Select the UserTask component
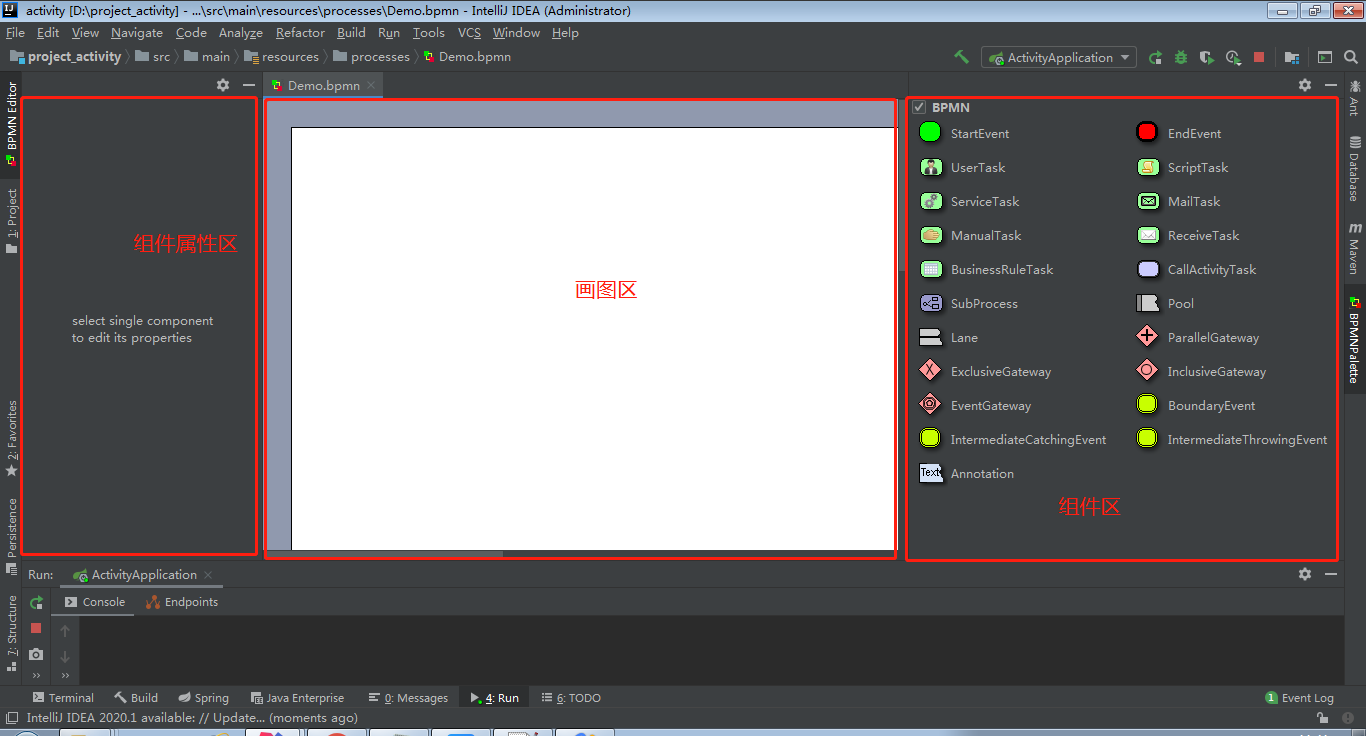Image resolution: width=1366 pixels, height=736 pixels. coord(978,167)
